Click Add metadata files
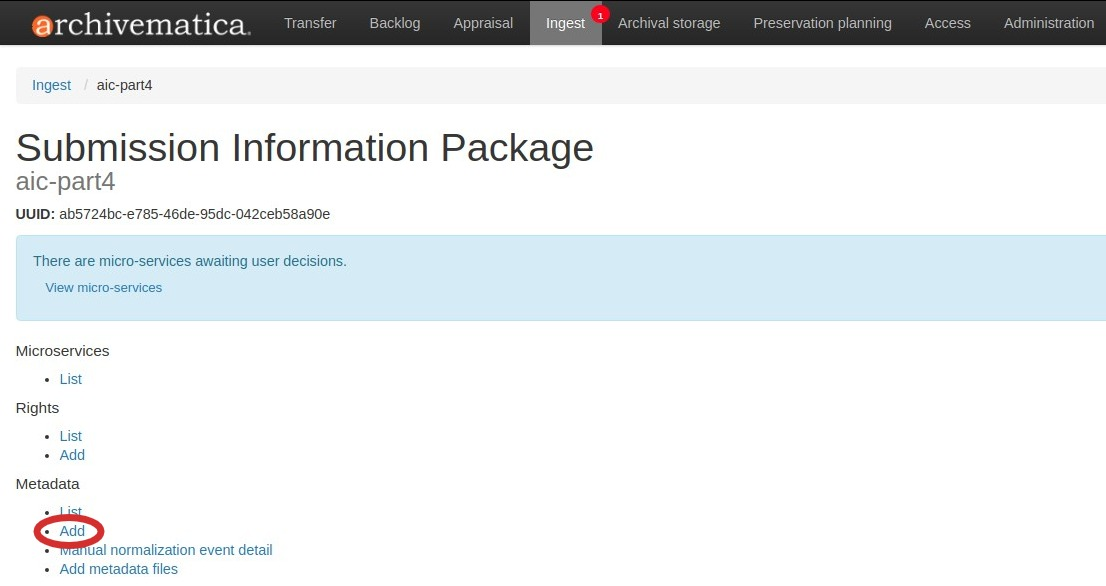The height and width of the screenshot is (586, 1106). [118, 569]
